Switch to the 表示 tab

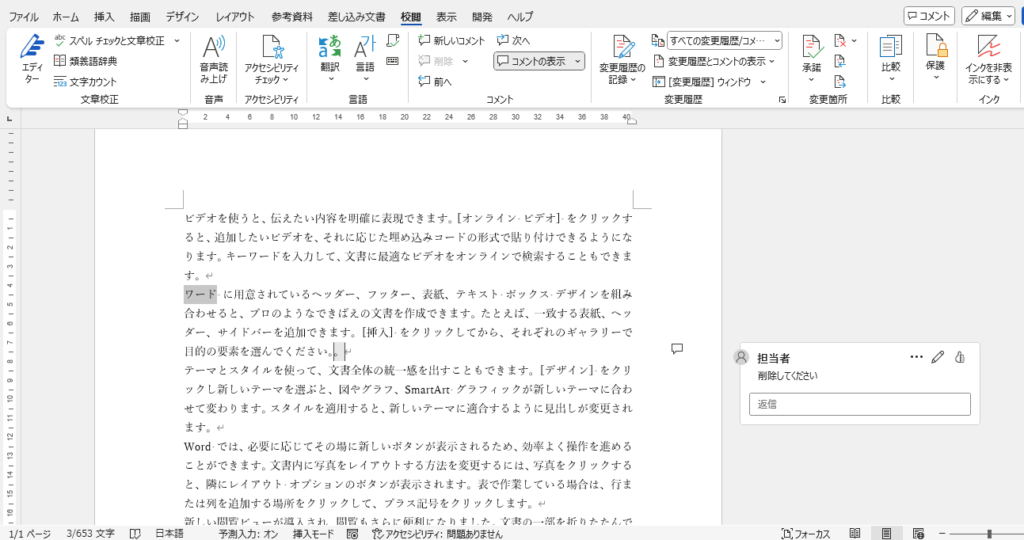(447, 17)
